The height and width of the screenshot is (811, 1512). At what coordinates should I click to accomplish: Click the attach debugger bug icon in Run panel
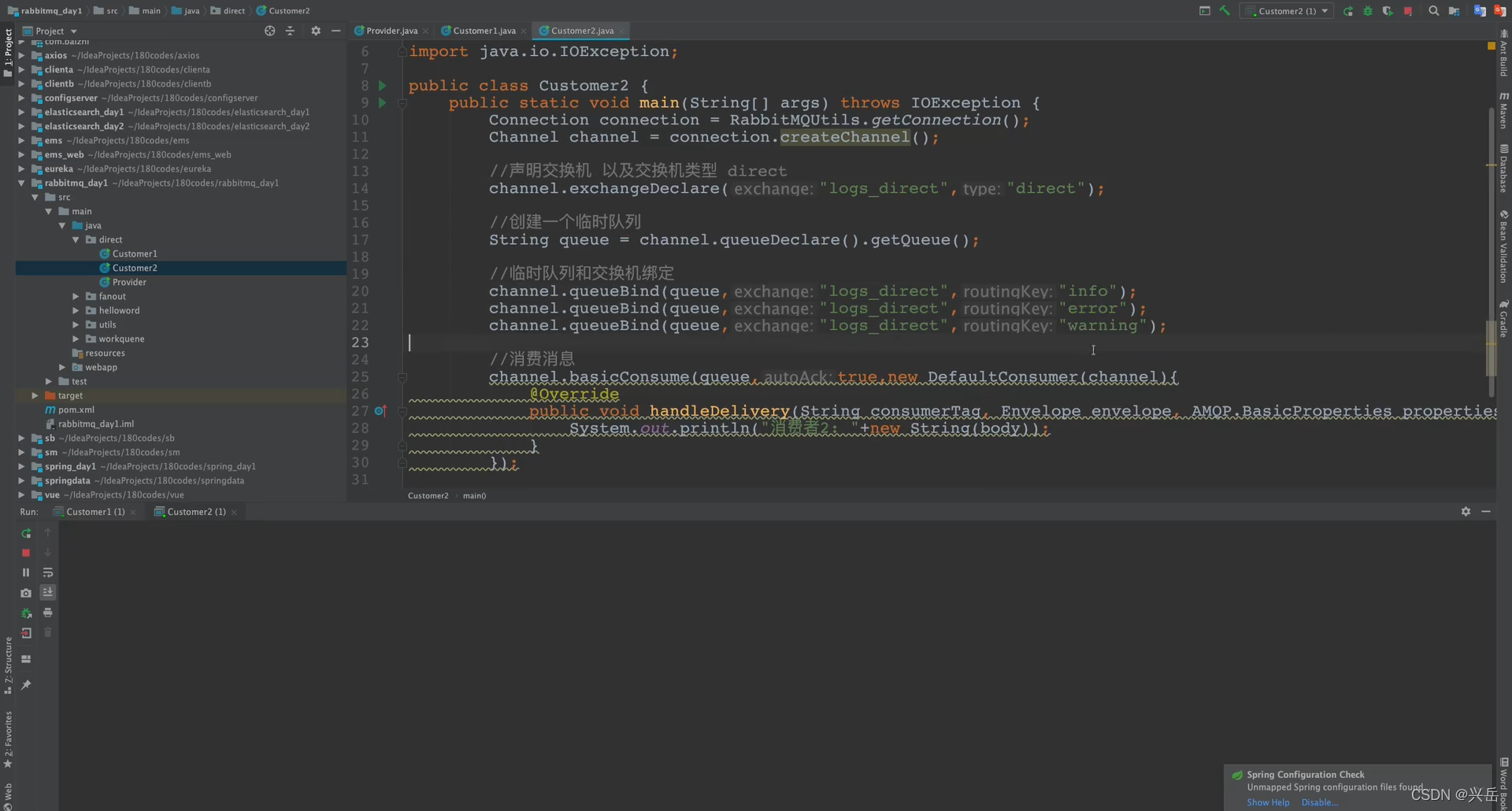[26, 613]
